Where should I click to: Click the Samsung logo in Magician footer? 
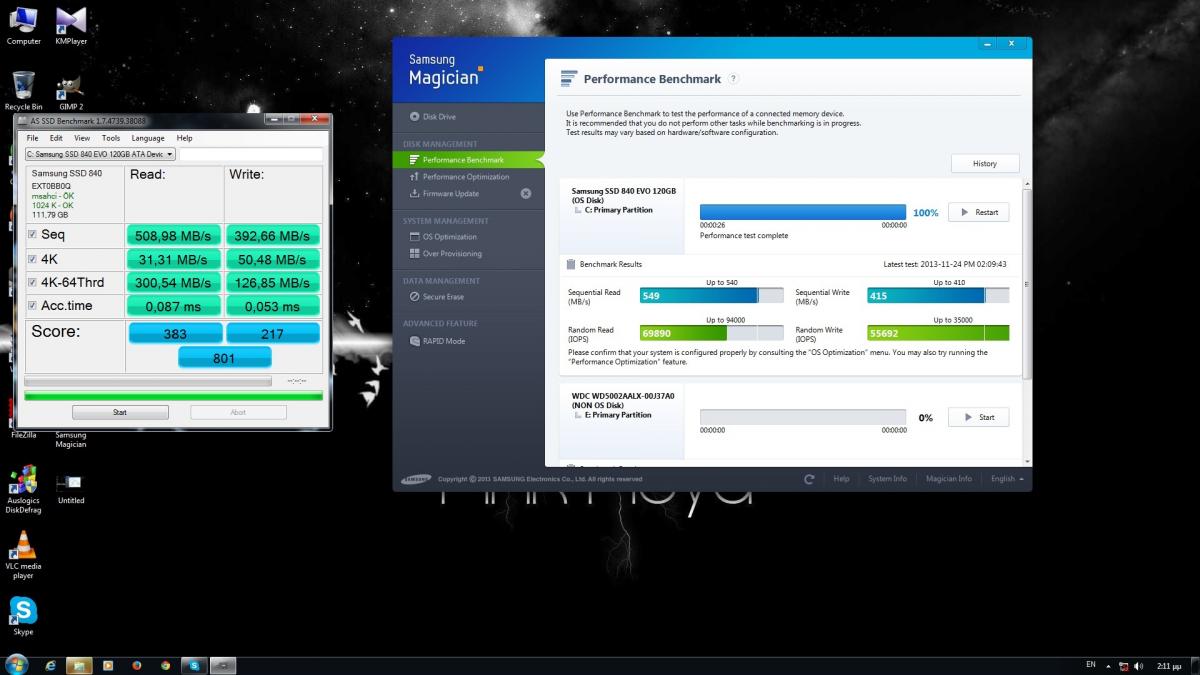point(417,478)
